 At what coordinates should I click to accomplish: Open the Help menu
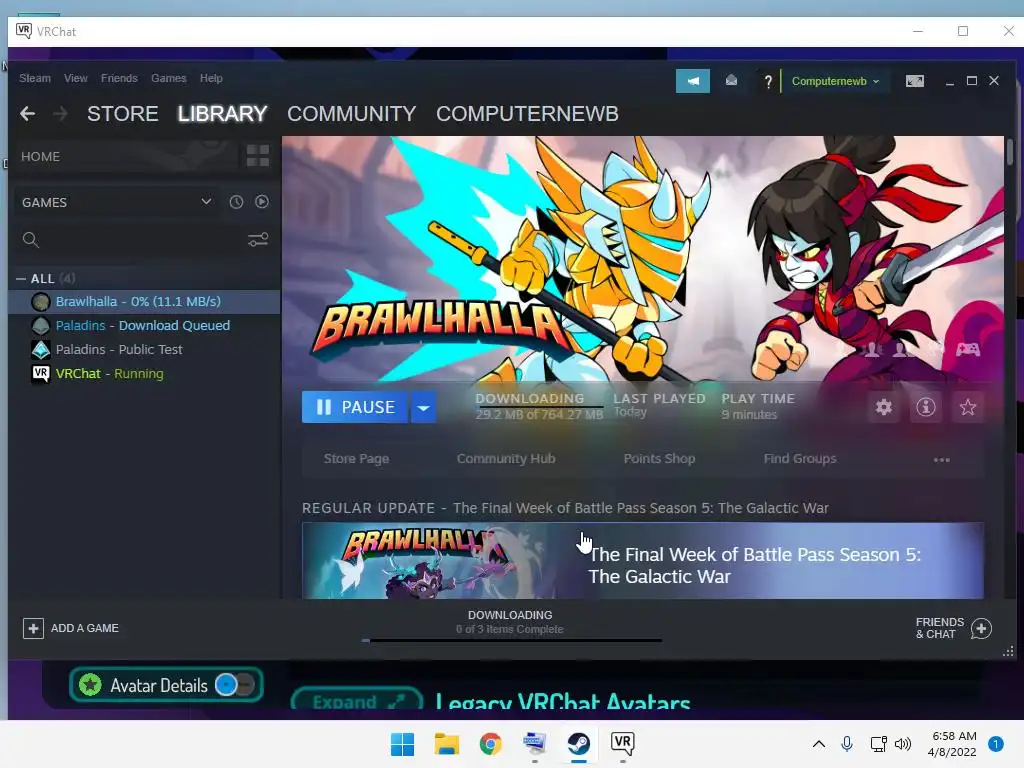[211, 78]
